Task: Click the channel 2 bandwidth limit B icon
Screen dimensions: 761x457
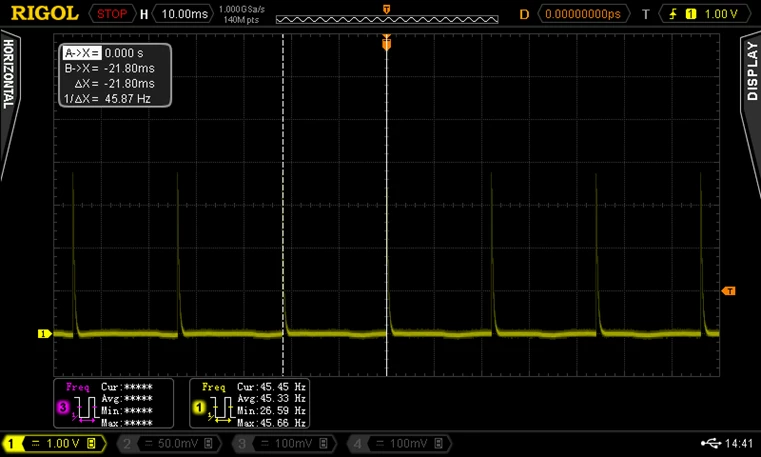Action: 208,443
